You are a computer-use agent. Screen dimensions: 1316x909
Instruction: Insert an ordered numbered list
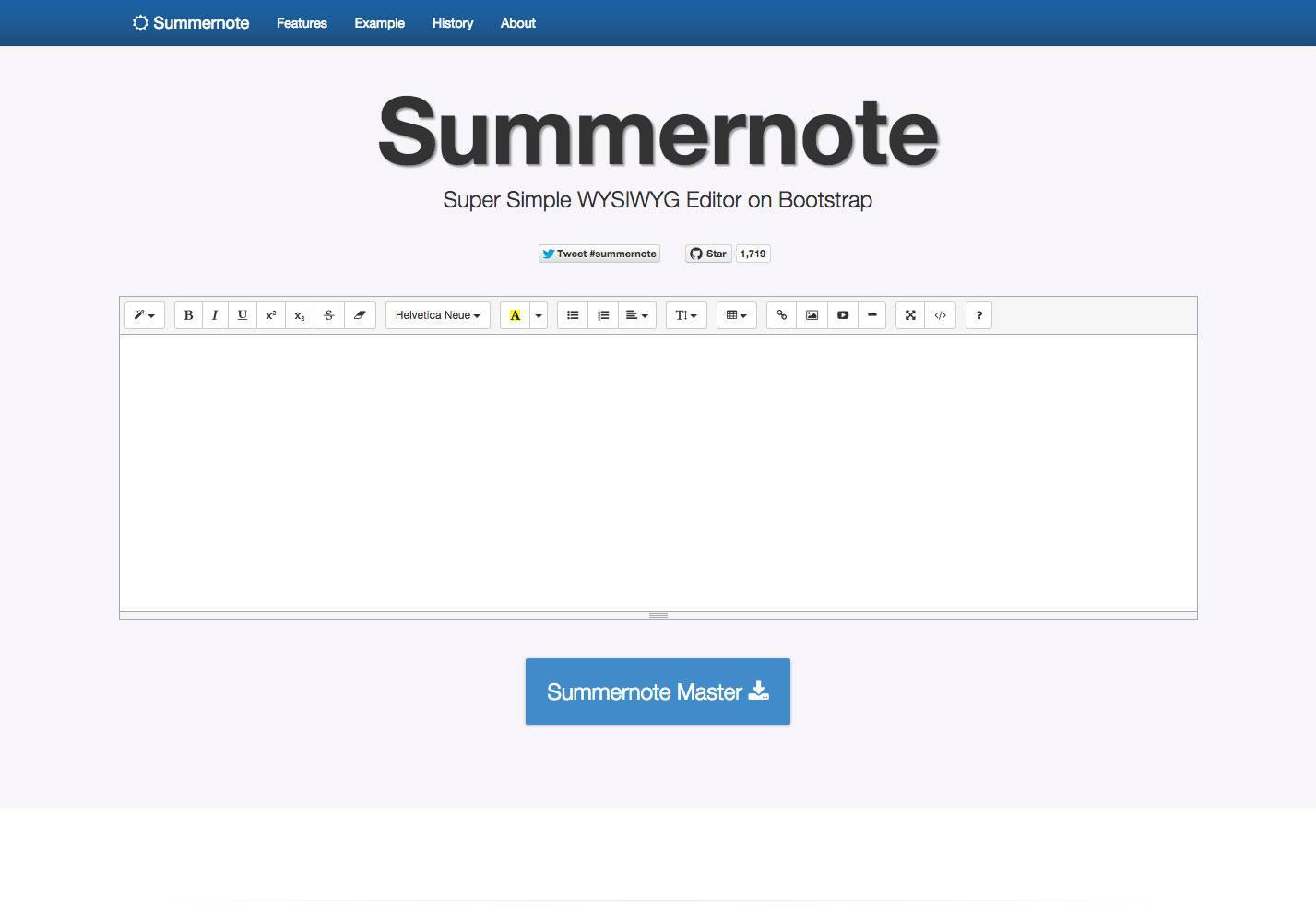pyautogui.click(x=603, y=315)
